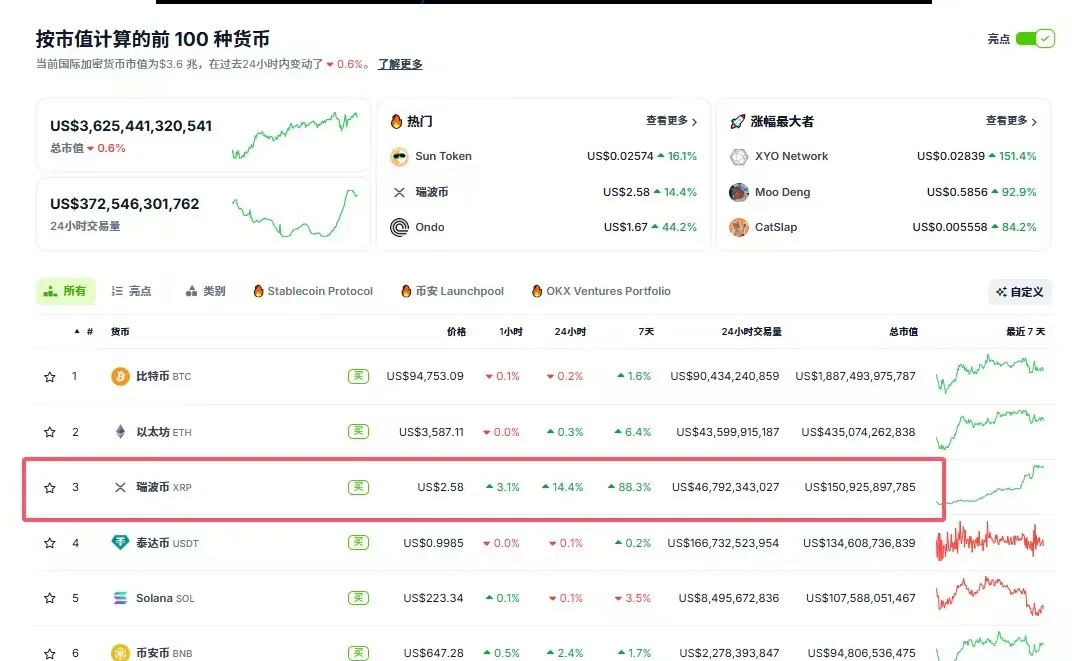Click the Tether USDT coin icon

click(120, 543)
